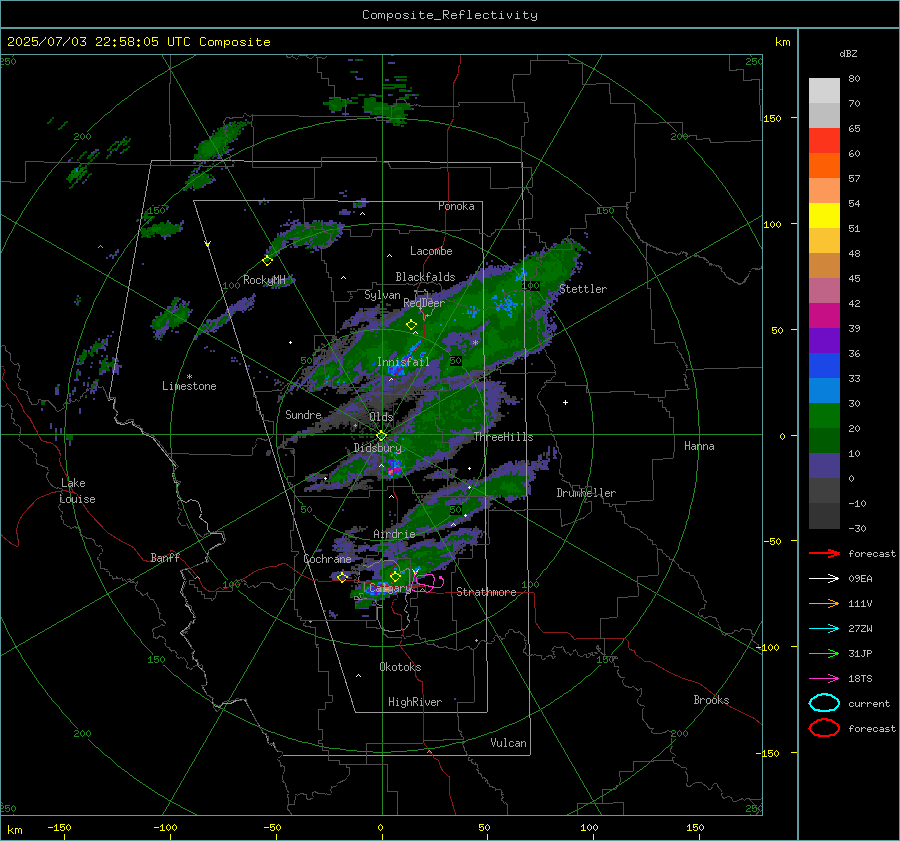Select the white 09EA arrow legend icon
900x841 pixels.
coord(824,579)
